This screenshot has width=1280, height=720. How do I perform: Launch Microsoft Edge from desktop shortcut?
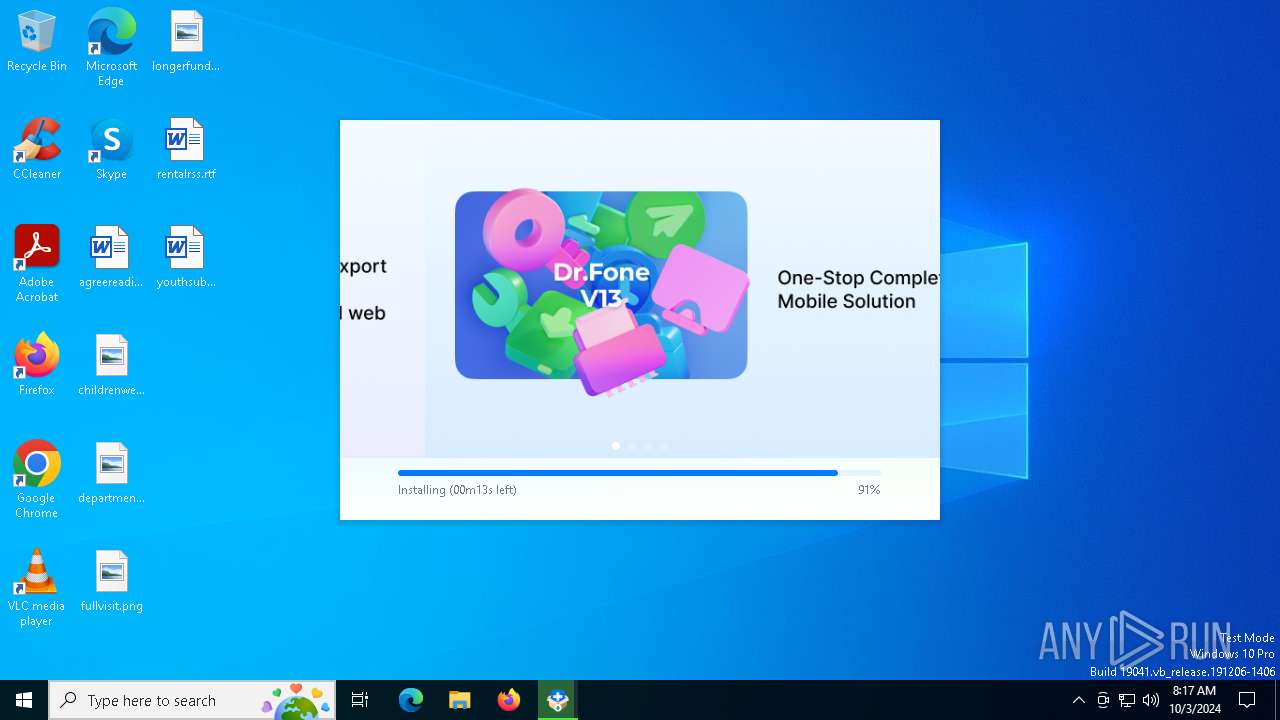[x=111, y=48]
